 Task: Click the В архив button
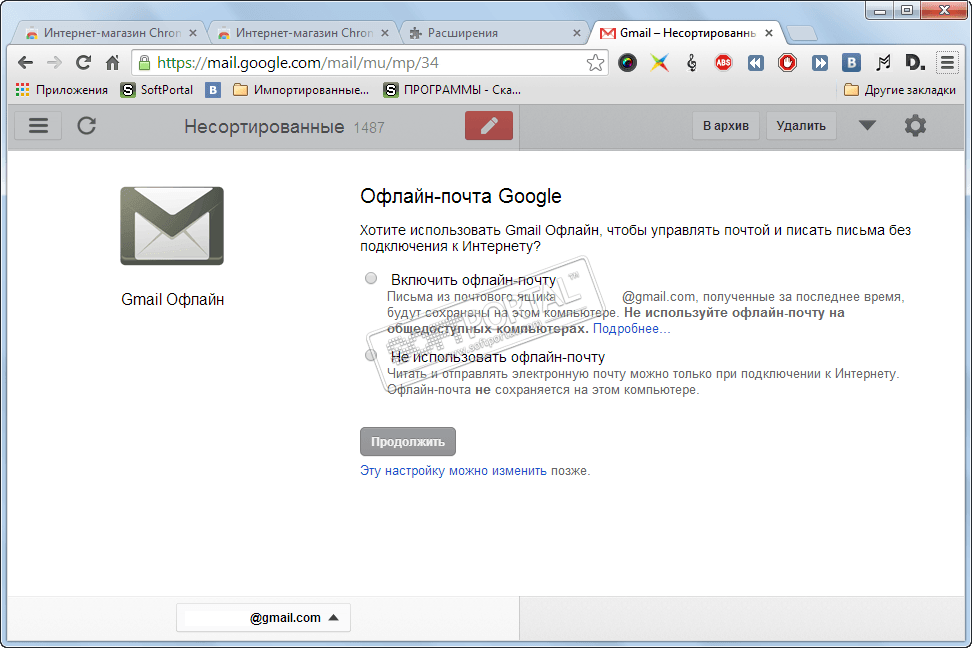coord(725,126)
